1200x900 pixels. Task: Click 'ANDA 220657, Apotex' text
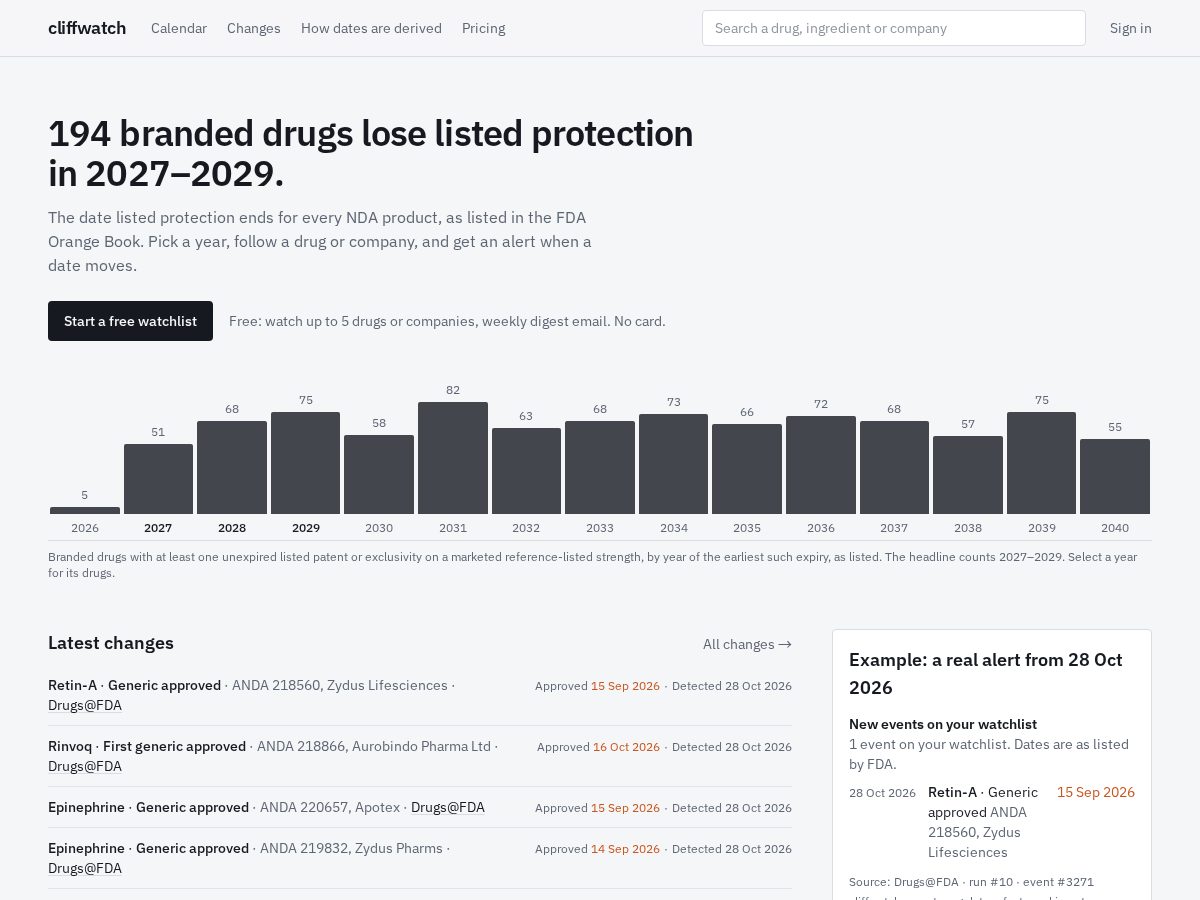[330, 807]
